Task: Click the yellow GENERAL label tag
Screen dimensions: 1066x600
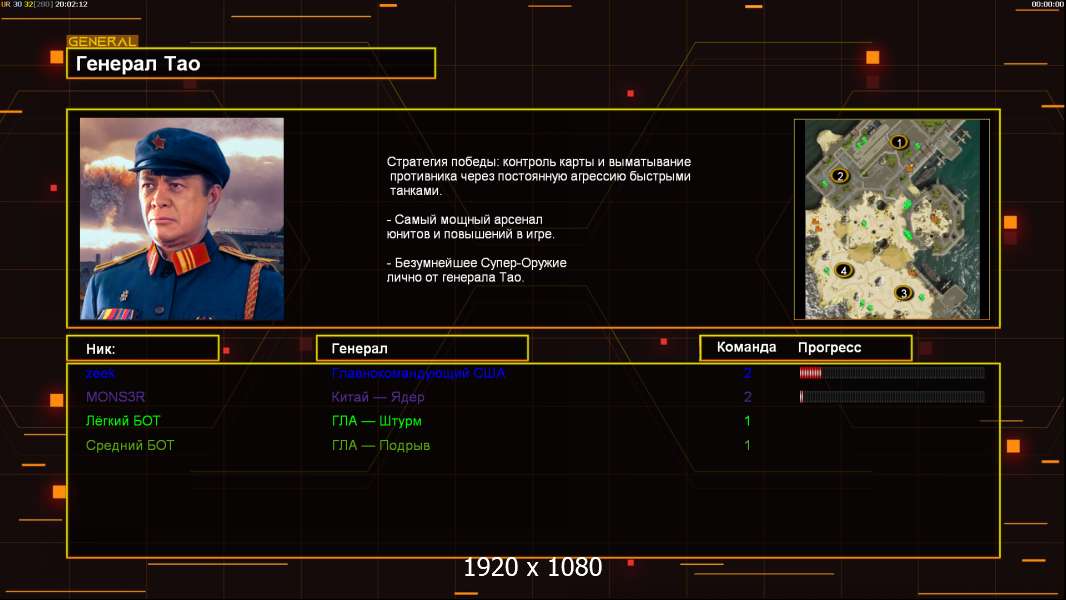Action: (x=103, y=41)
